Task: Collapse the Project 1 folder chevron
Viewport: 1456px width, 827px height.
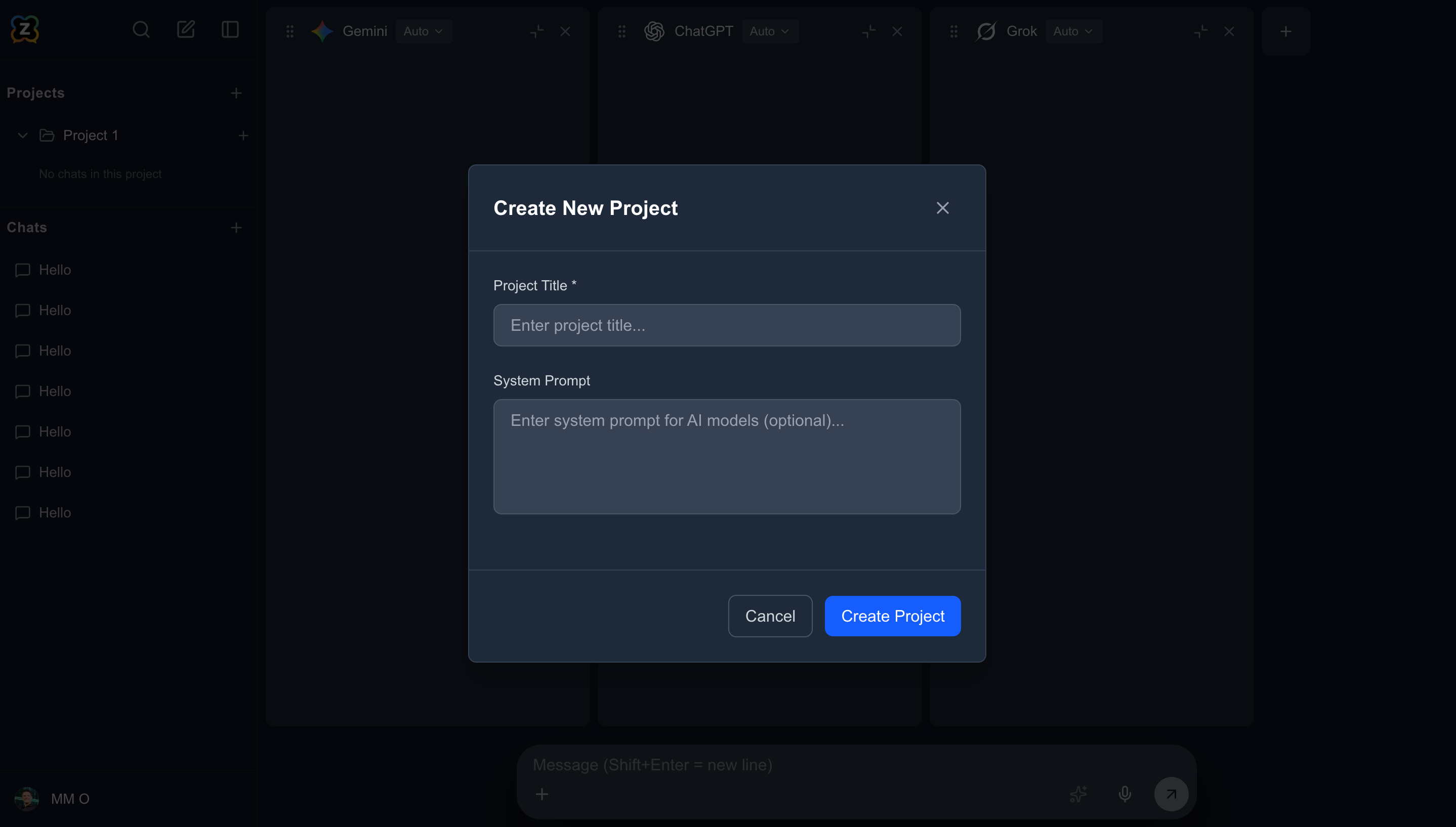Action: pyautogui.click(x=23, y=136)
